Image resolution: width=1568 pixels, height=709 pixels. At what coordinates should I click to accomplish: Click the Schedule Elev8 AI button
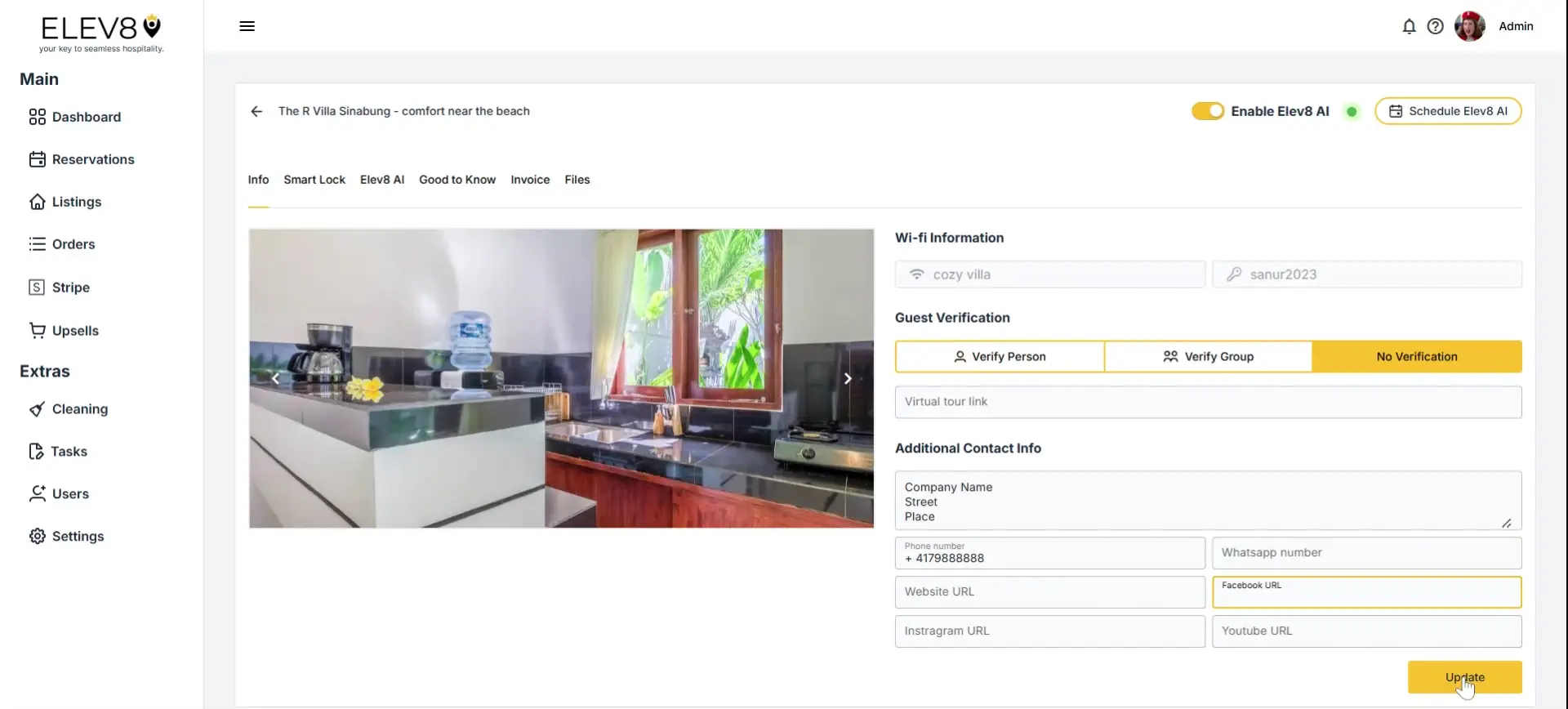point(1448,111)
